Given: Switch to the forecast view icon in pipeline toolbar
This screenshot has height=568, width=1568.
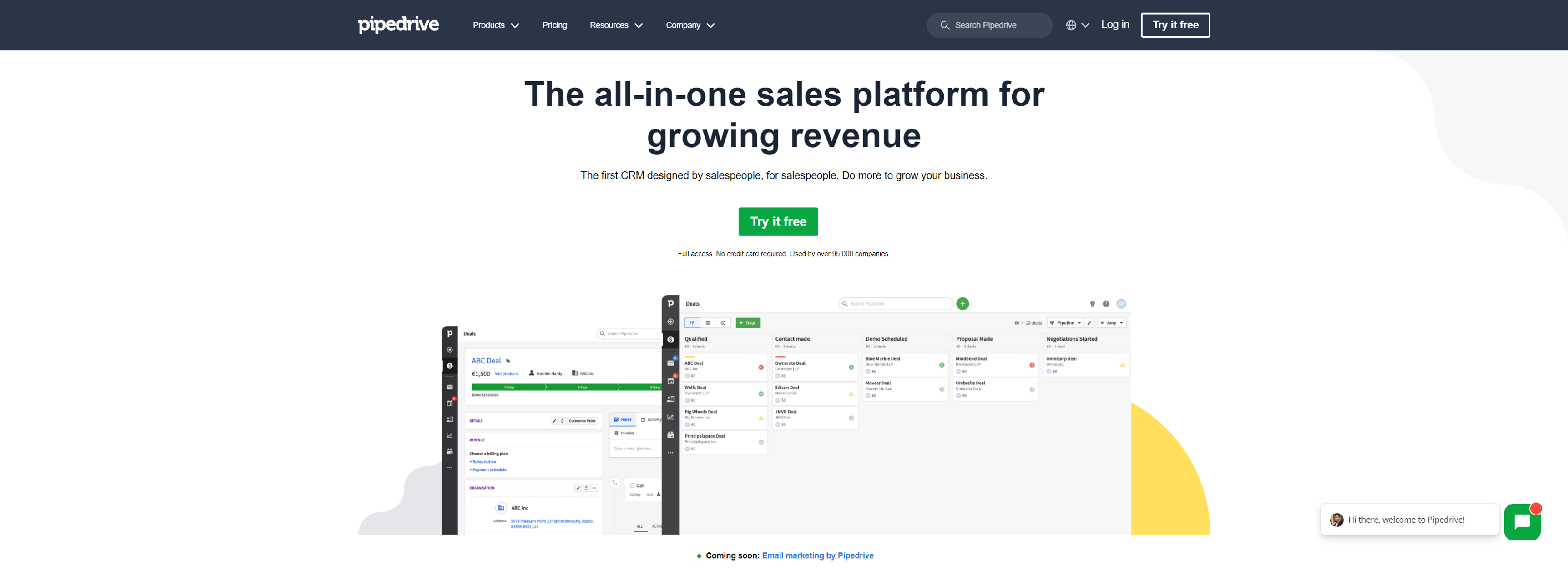Looking at the screenshot, I should tap(723, 323).
